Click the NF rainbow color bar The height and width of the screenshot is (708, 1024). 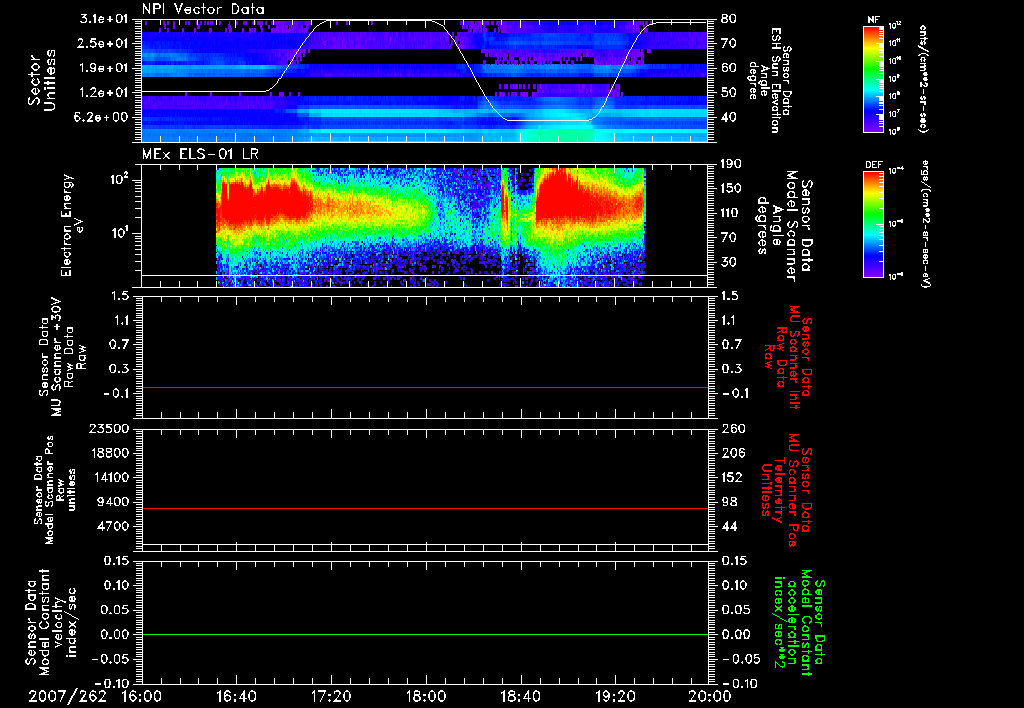point(874,79)
